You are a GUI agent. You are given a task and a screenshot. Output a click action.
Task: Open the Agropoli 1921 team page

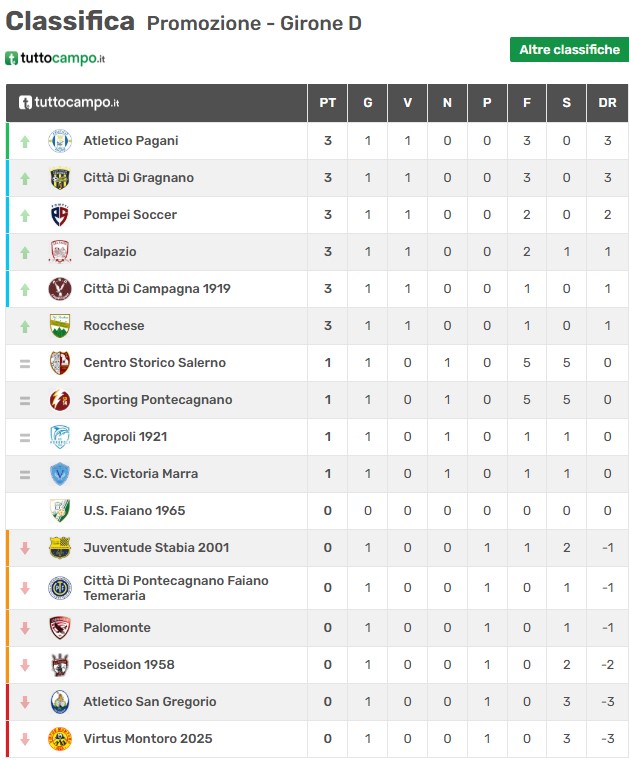pos(125,436)
